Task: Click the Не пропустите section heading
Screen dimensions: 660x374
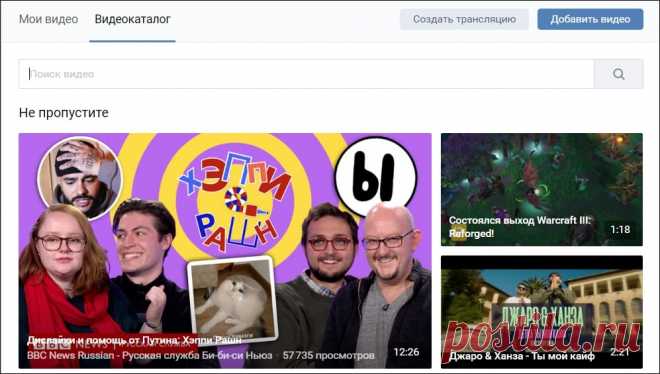Action: click(64, 113)
